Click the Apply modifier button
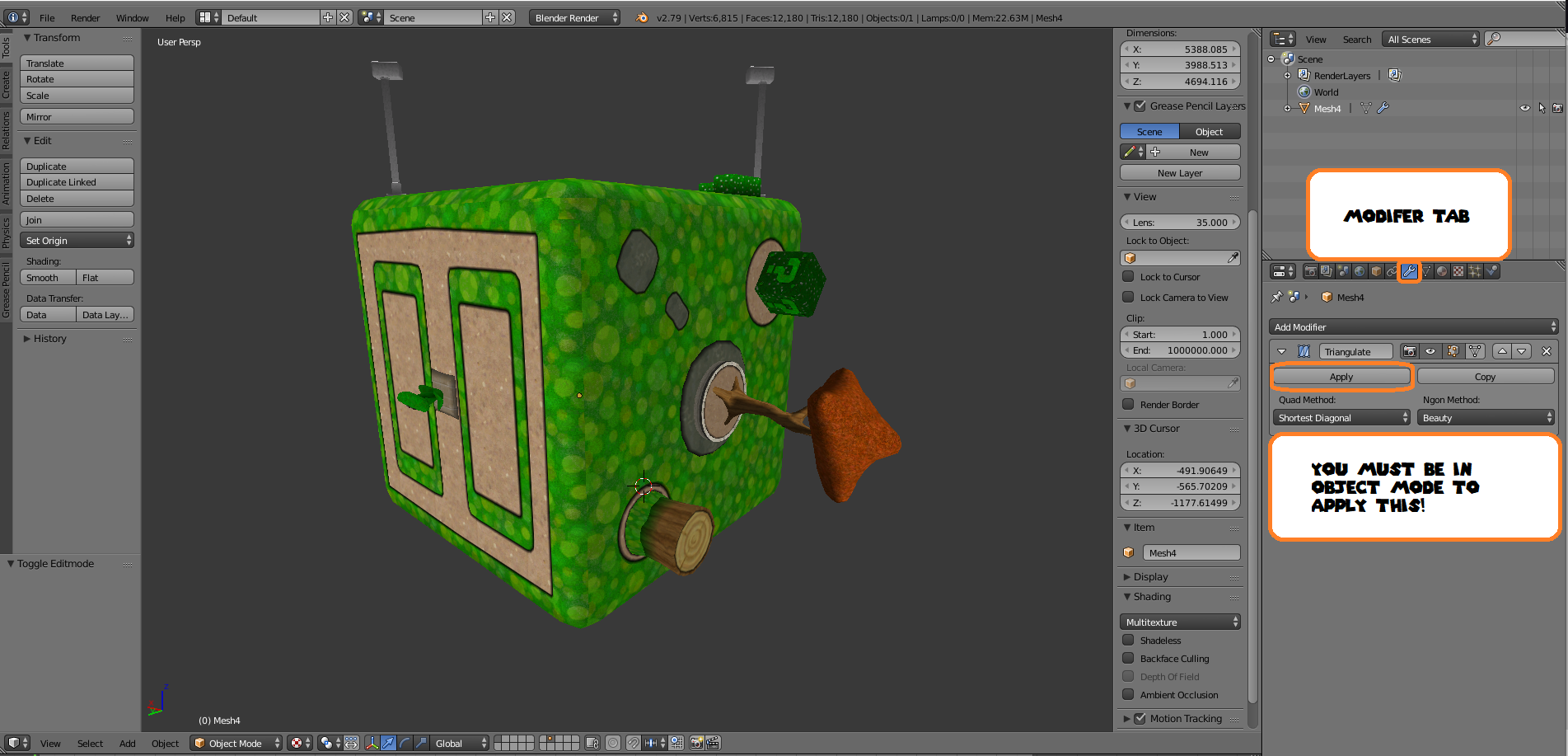 click(1341, 376)
